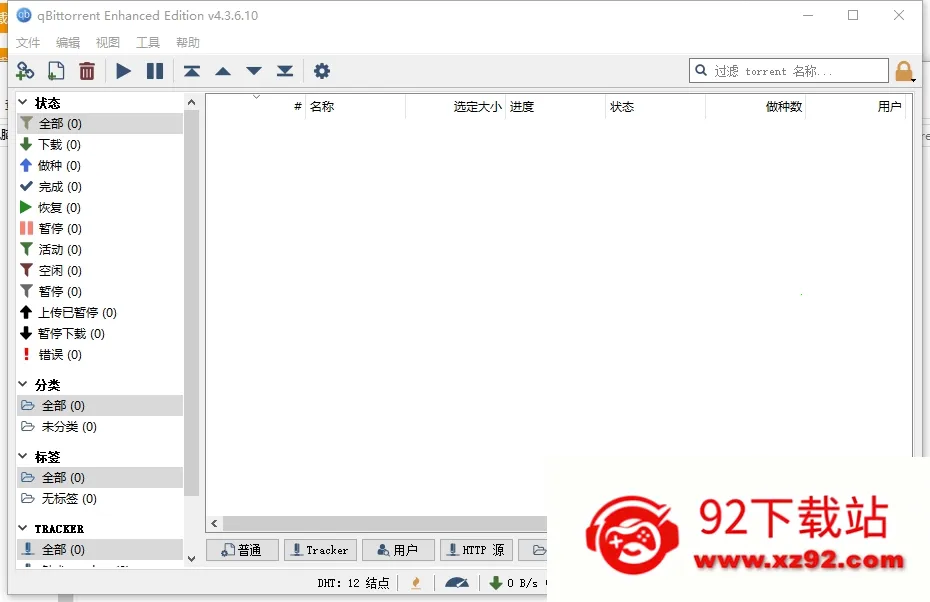
Task: Select the 做种 (0) filter
Action: pos(100,165)
